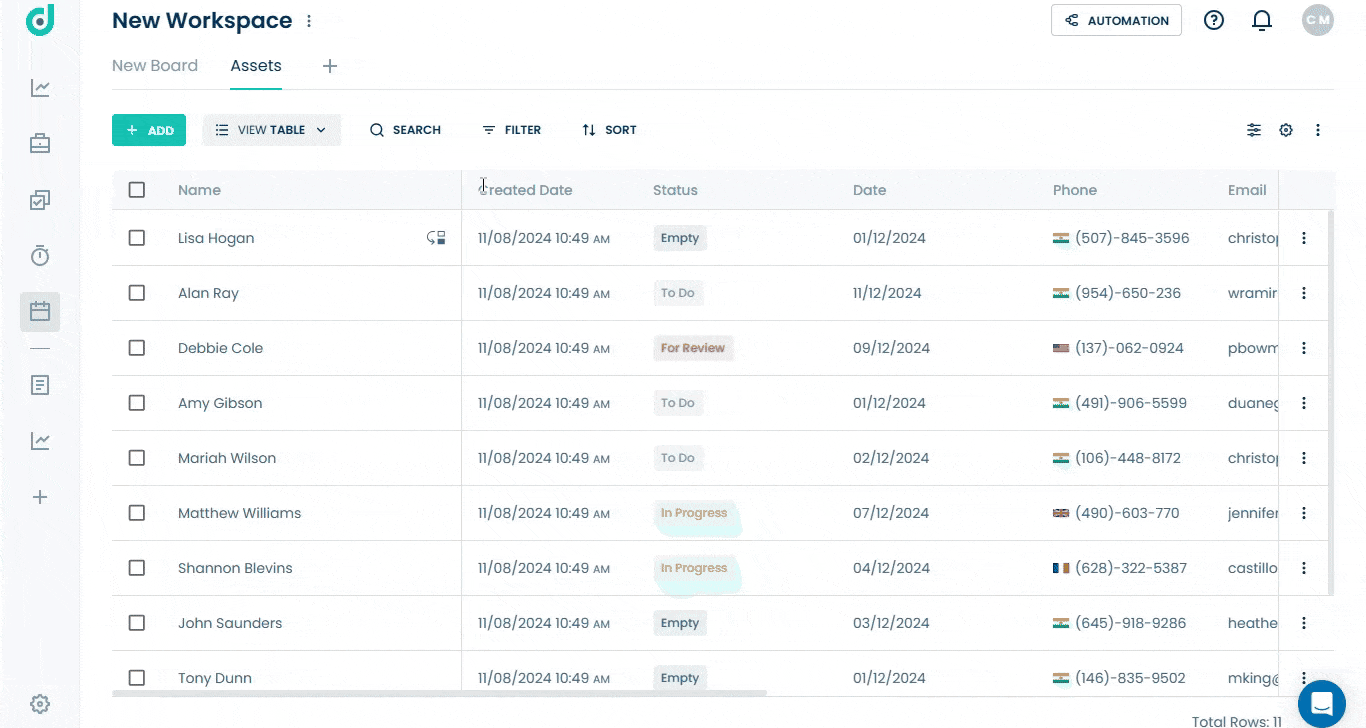Open the notifications bell
Screen dimensions: 1366x728
pos(1262,20)
